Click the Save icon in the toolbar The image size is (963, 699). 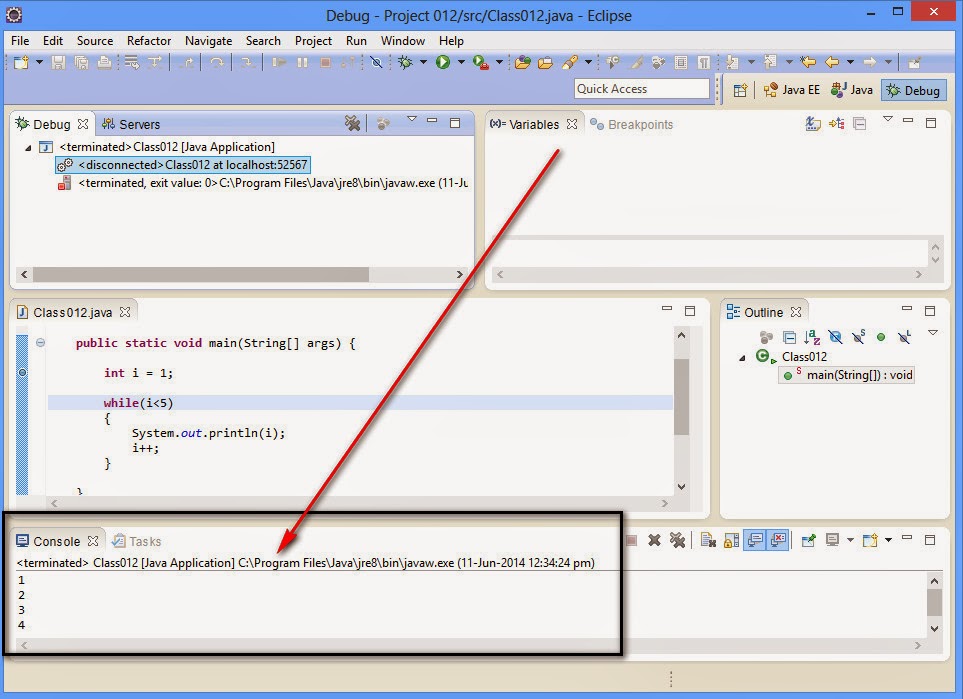59,62
